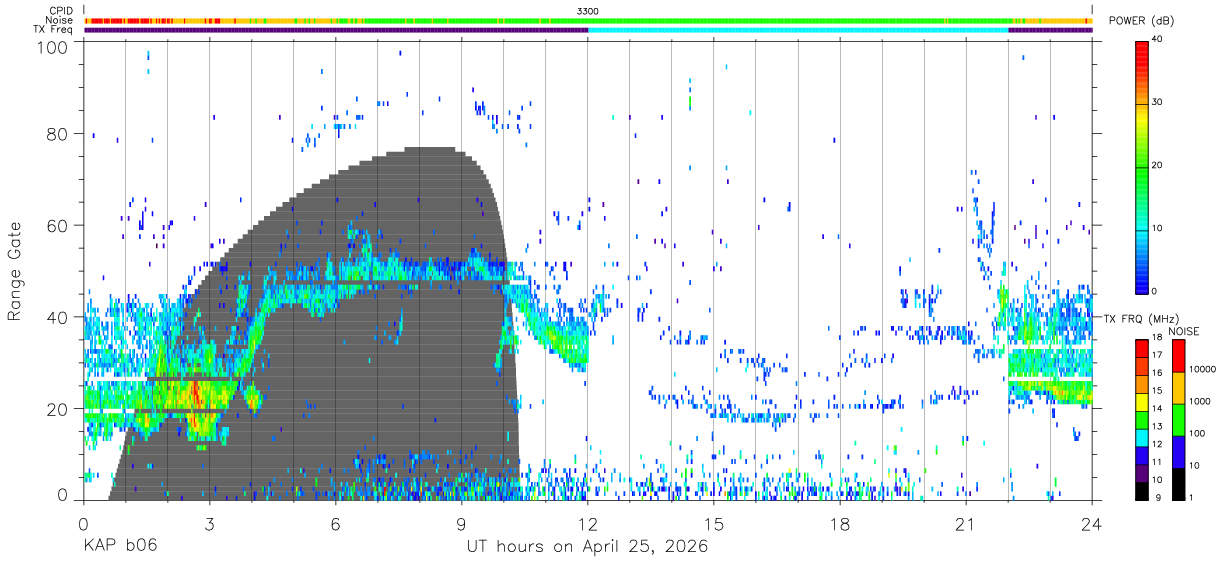The height and width of the screenshot is (567, 1228).
Task: Click the POWER (dB) legend title
Action: [1142, 21]
